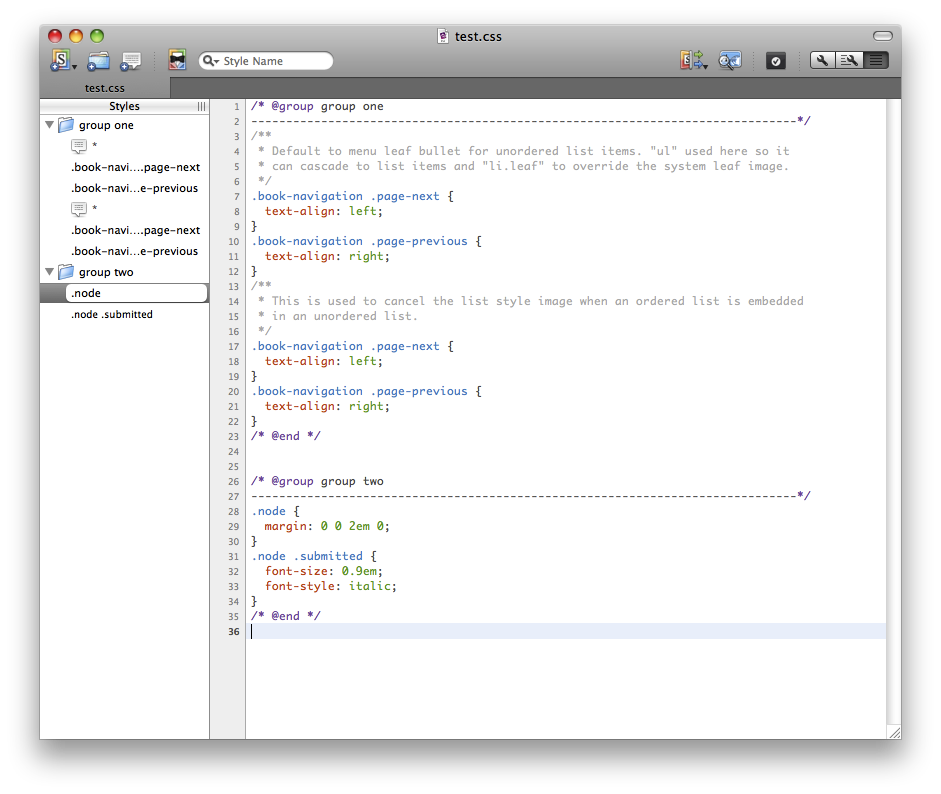
Task: Collapse the 'group one' folder
Action: (x=49, y=125)
